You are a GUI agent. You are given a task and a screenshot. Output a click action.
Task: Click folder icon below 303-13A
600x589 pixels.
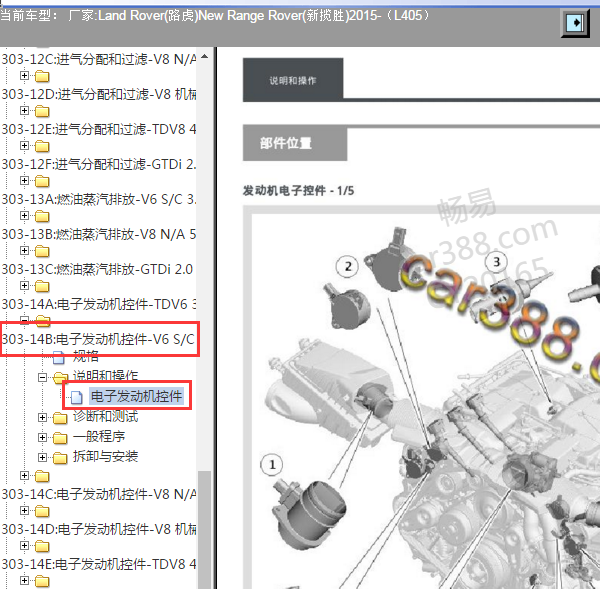click(42, 216)
